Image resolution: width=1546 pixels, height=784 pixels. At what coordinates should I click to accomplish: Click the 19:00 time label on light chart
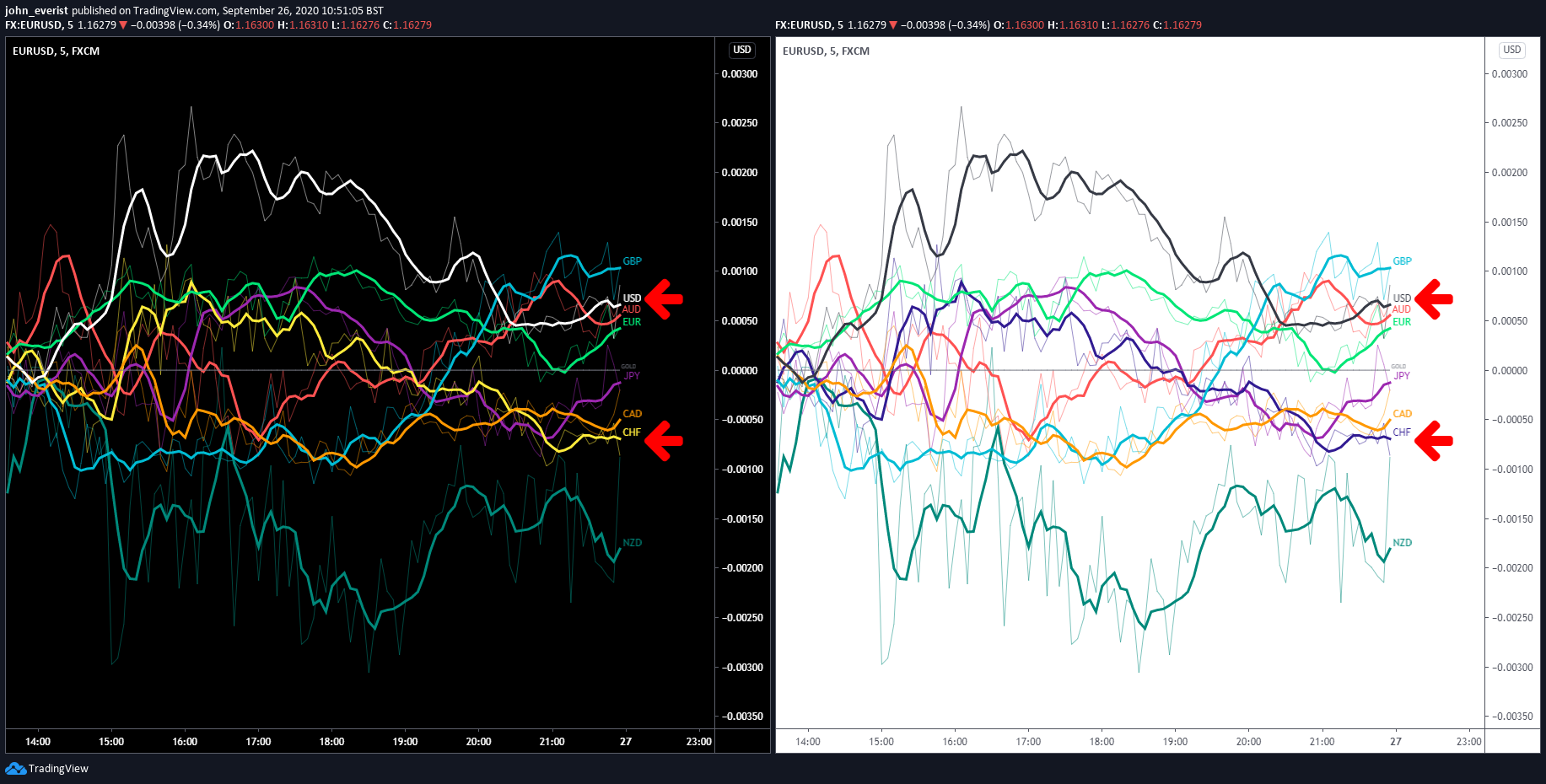(x=1175, y=742)
